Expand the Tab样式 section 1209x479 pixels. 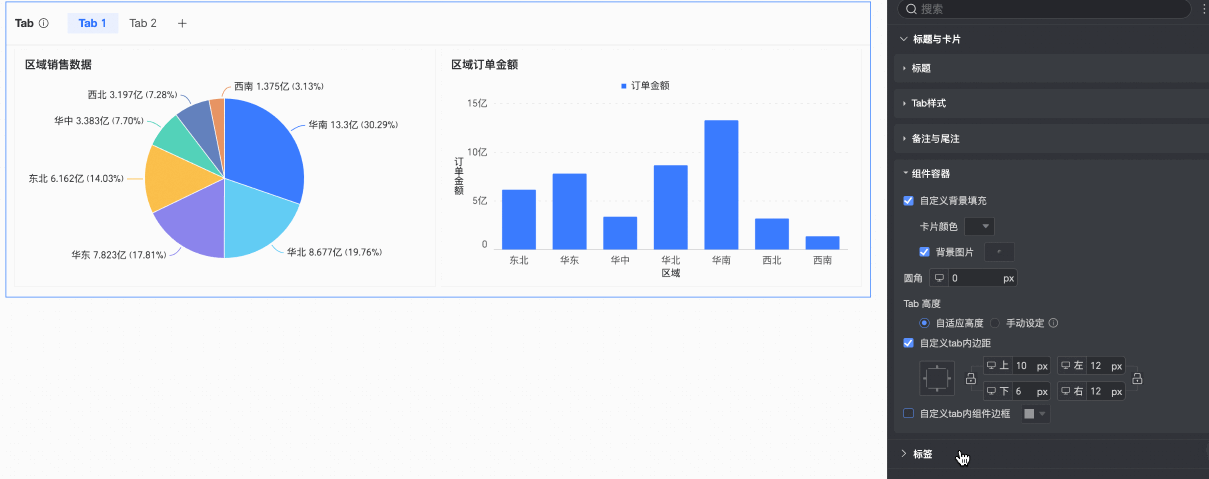coord(928,103)
